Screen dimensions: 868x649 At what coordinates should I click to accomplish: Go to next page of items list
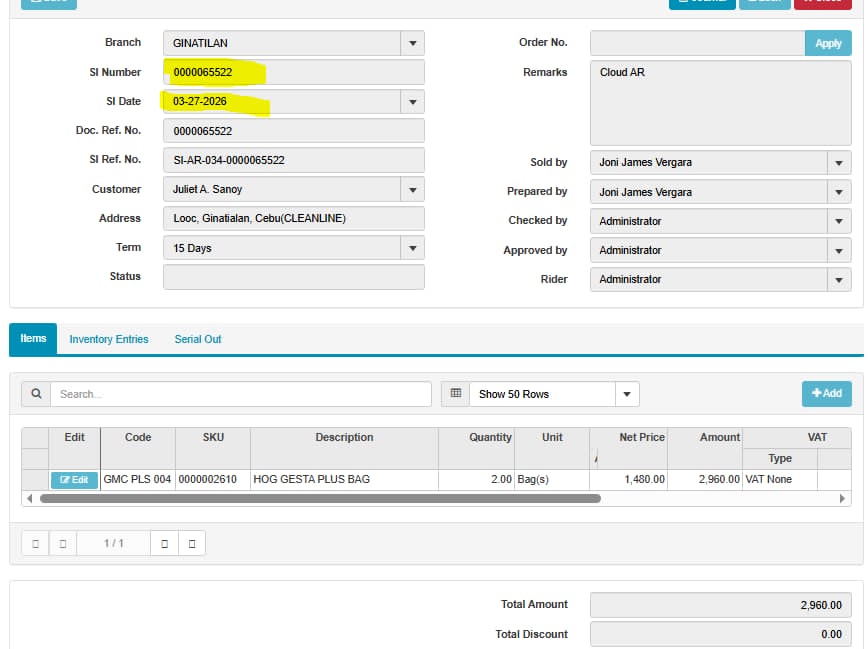[x=164, y=543]
